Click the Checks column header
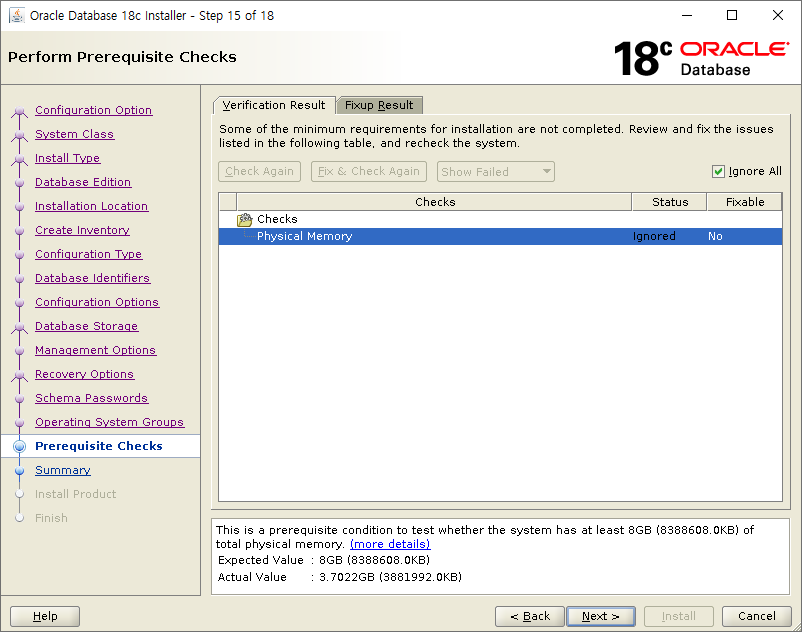This screenshot has height=632, width=802. [434, 202]
